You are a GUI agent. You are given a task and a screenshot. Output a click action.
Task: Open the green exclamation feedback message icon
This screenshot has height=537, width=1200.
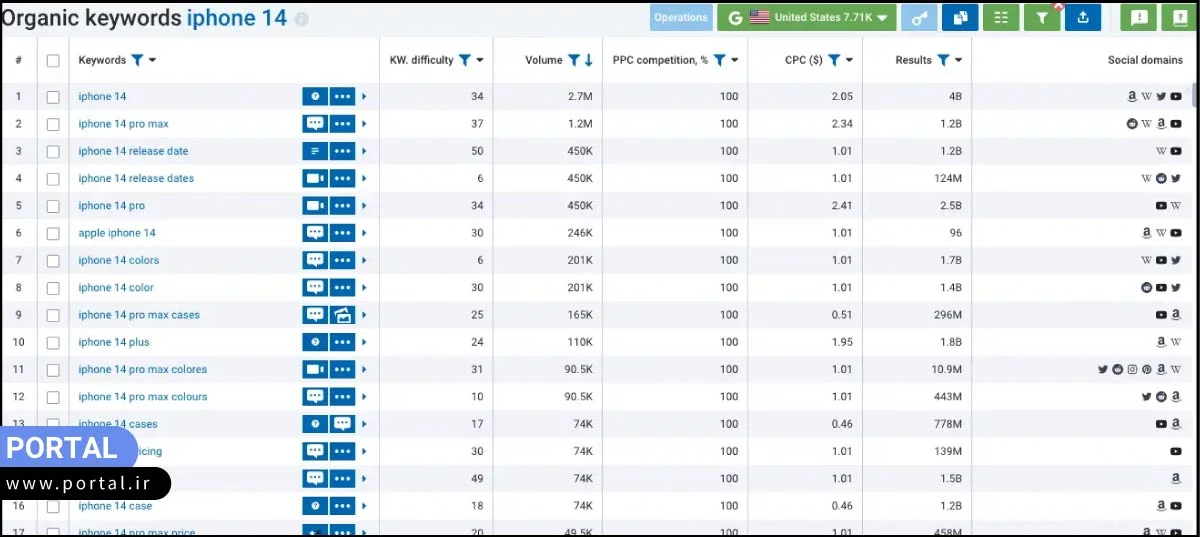point(1138,18)
